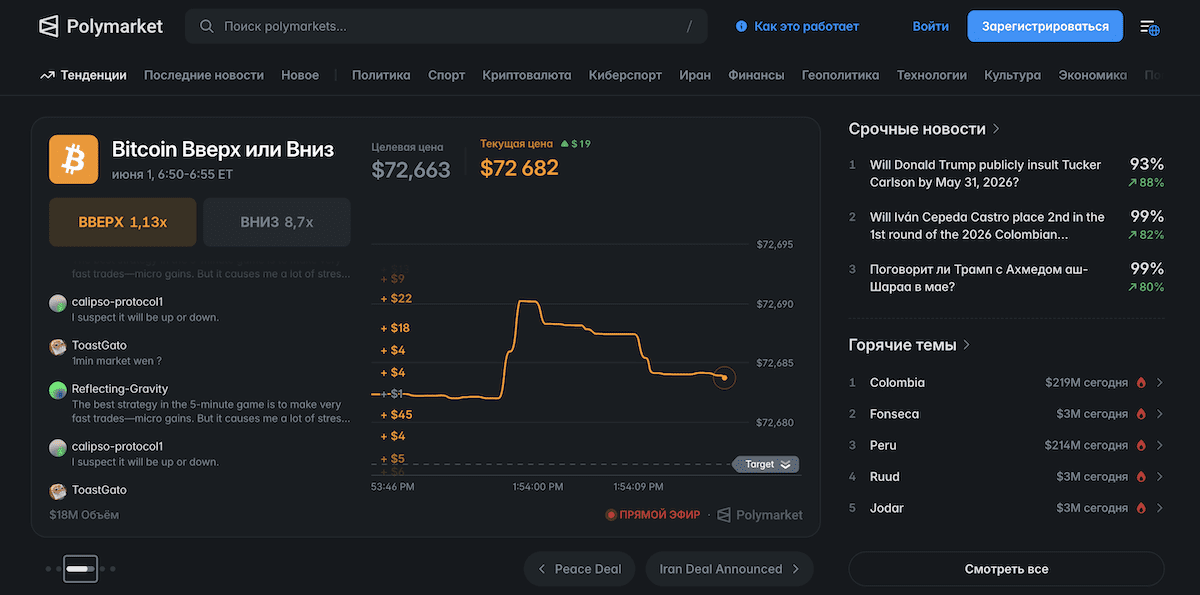Click the flame icon next to Peru
This screenshot has width=1200, height=595.
coord(1140,445)
